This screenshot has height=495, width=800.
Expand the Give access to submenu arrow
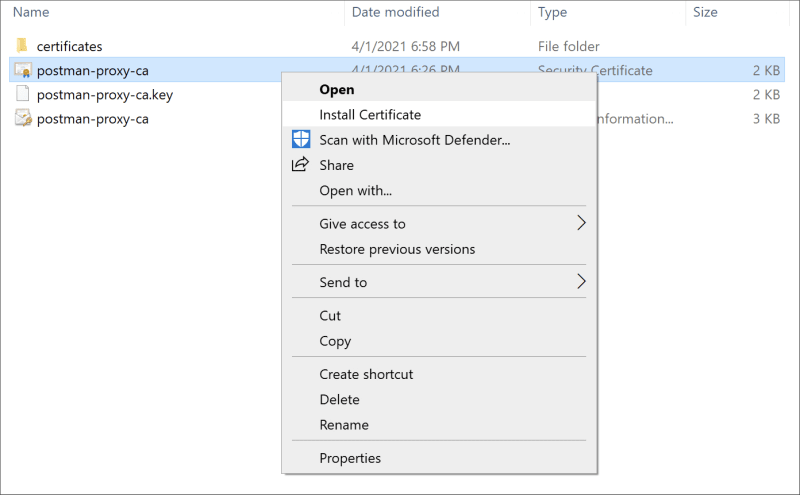click(581, 223)
